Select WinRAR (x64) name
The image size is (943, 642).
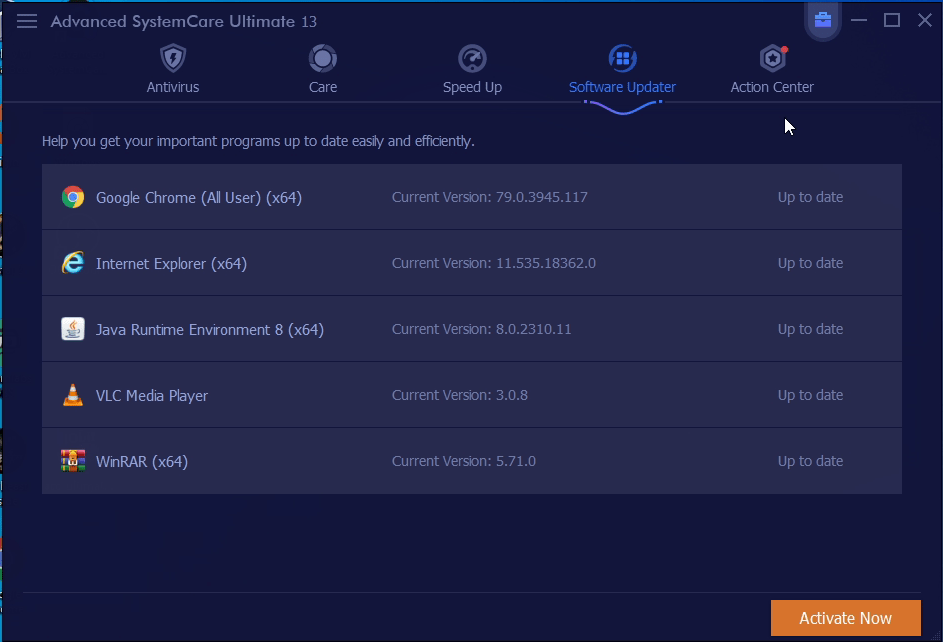[x=142, y=462]
